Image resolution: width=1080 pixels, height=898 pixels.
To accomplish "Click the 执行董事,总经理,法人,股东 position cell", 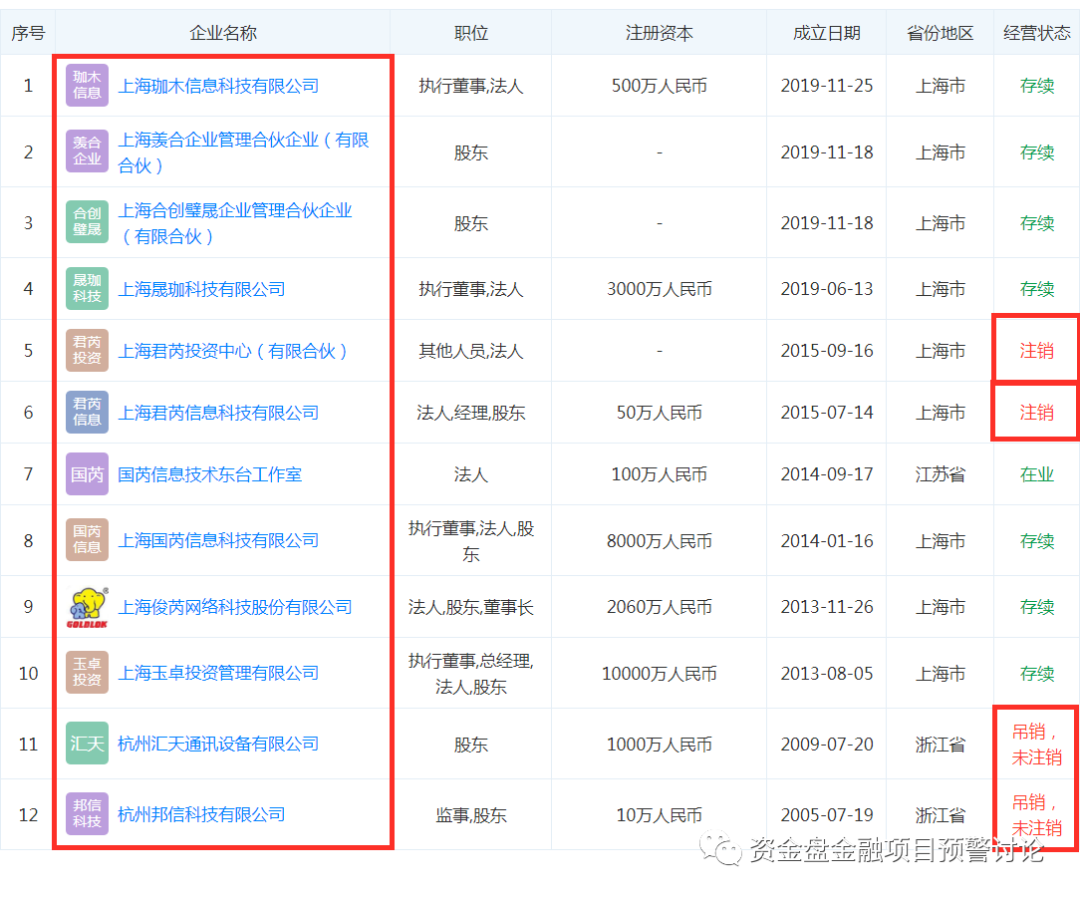I will click(471, 674).
